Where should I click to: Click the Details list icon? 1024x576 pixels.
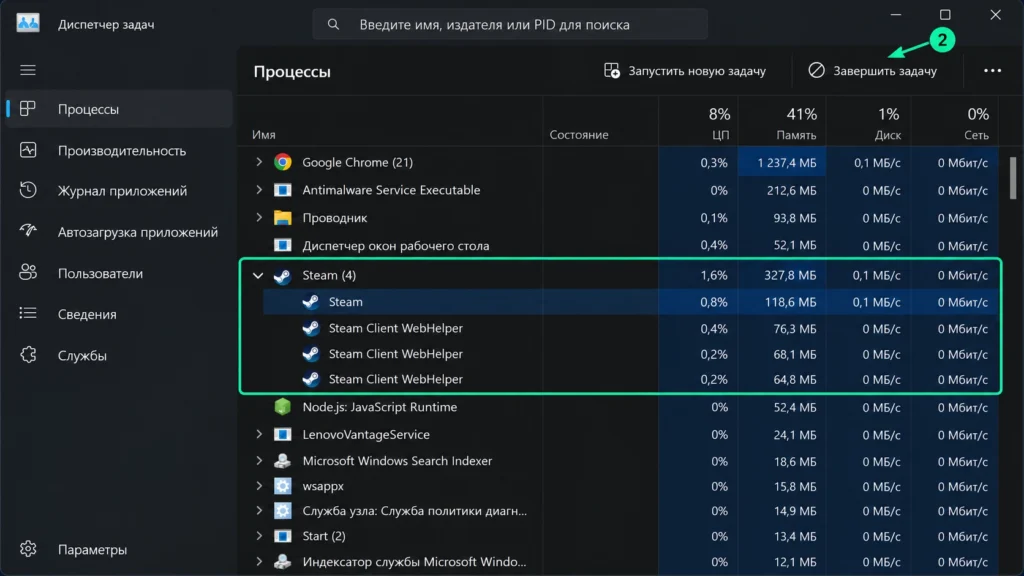coord(27,313)
